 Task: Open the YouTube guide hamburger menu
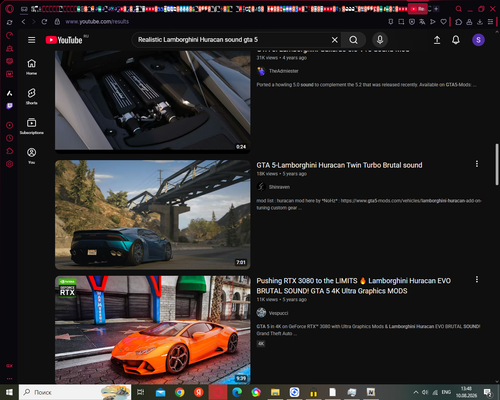pyautogui.click(x=31, y=40)
